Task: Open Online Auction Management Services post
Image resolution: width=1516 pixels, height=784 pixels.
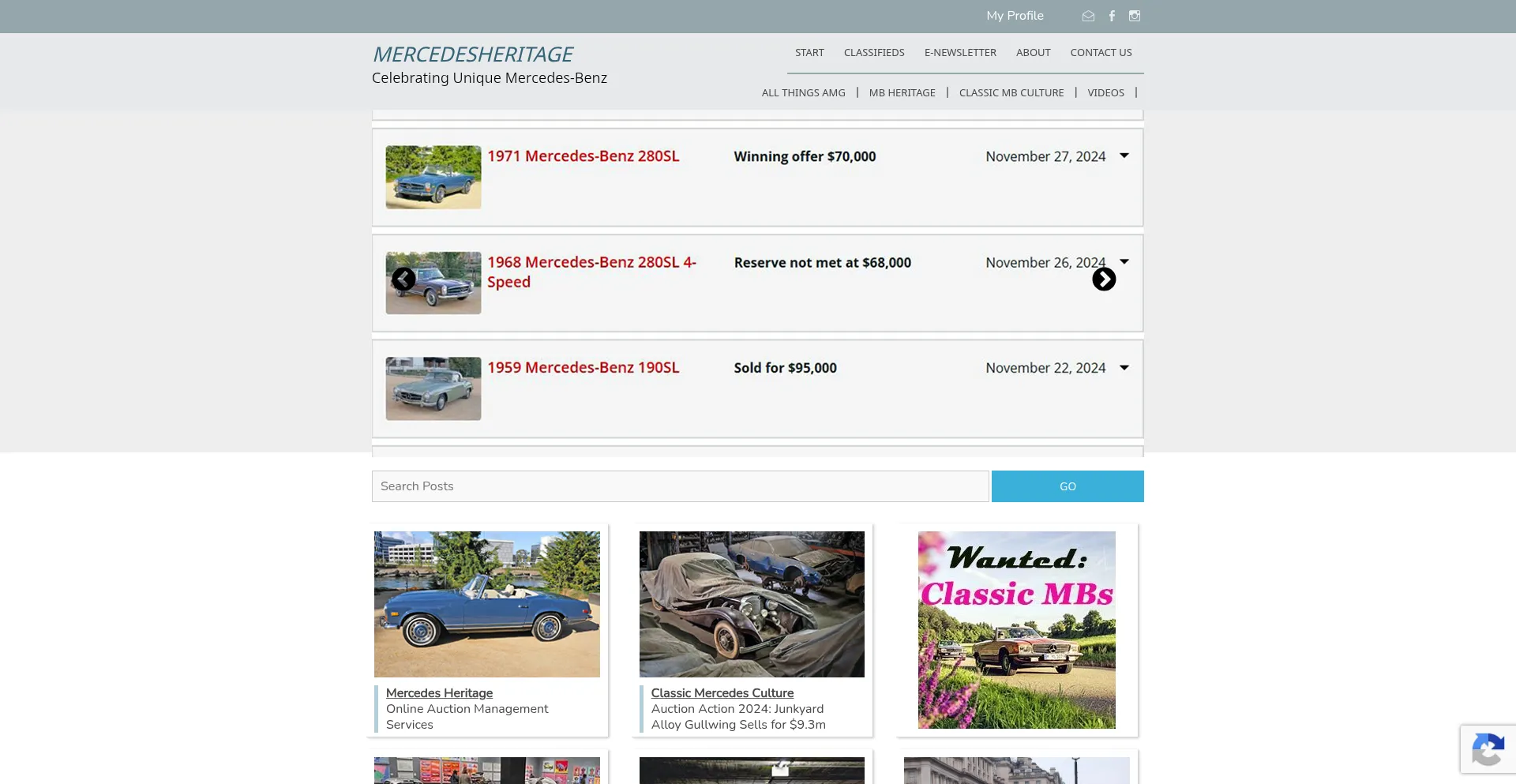Action: point(467,717)
